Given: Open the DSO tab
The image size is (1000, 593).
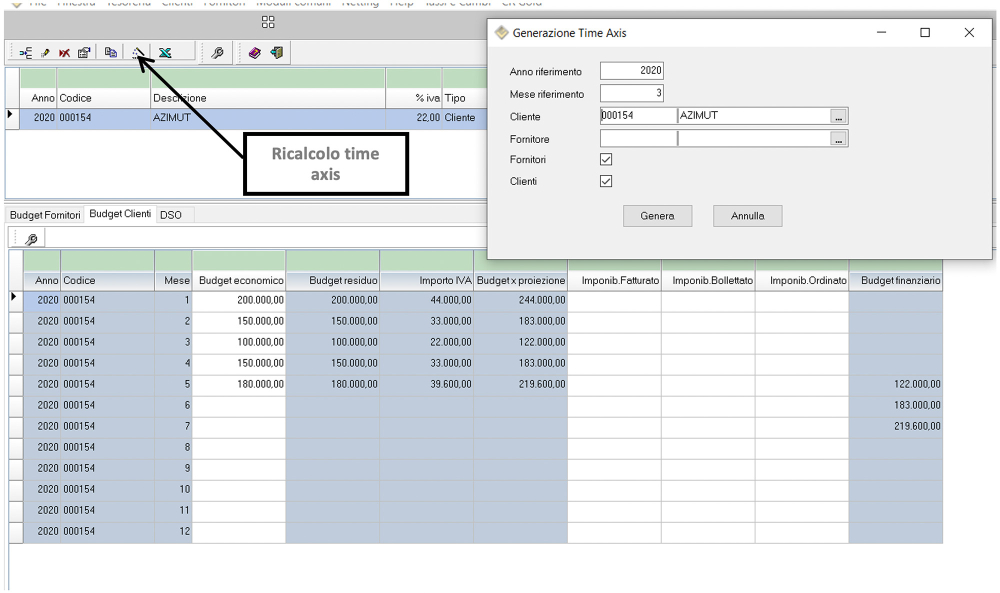Looking at the screenshot, I should 171,215.
